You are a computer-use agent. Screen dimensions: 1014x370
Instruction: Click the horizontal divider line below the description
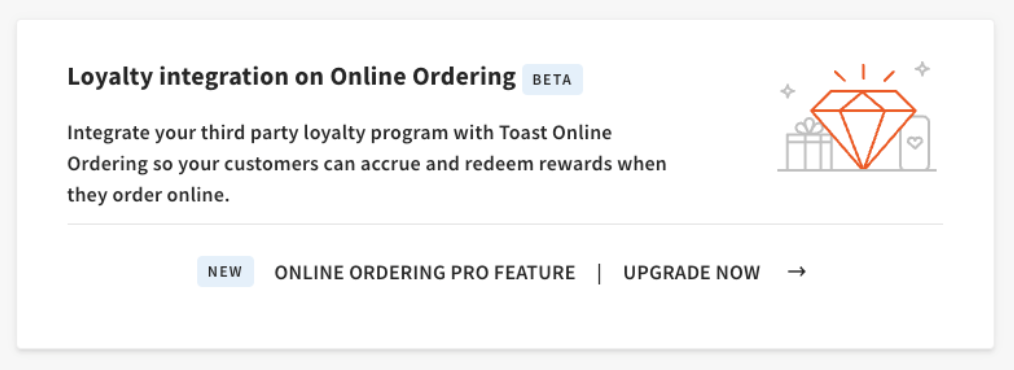pos(505,224)
